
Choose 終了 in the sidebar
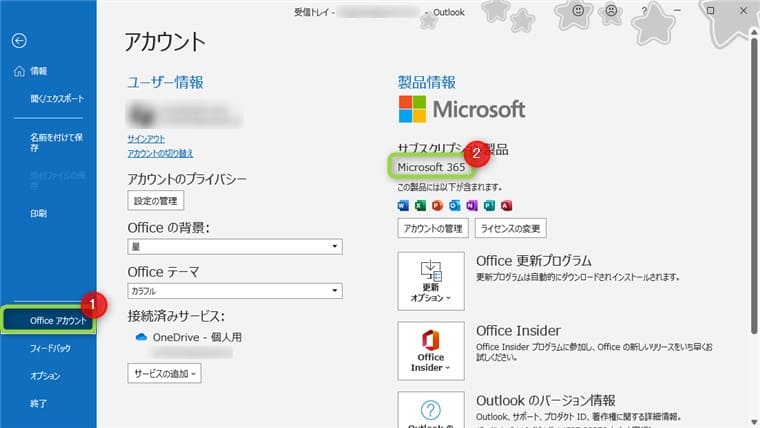coord(38,403)
